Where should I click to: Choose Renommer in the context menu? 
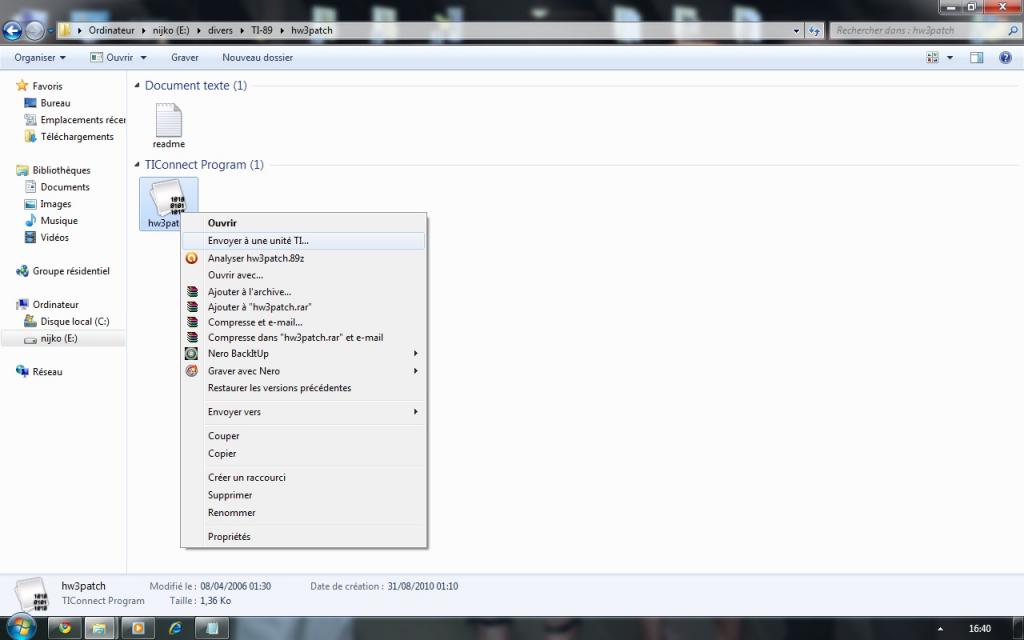tap(304, 513)
